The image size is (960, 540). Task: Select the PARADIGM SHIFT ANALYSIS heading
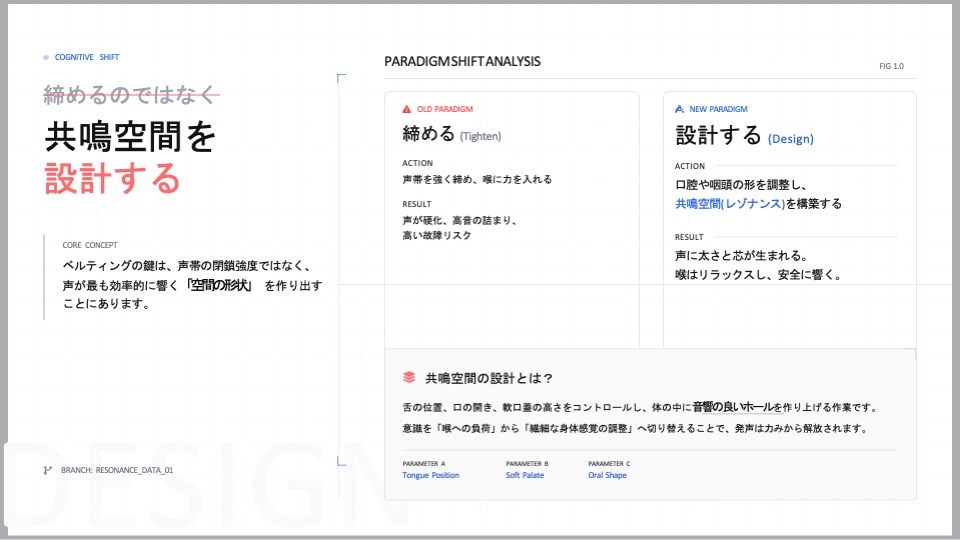click(x=462, y=61)
